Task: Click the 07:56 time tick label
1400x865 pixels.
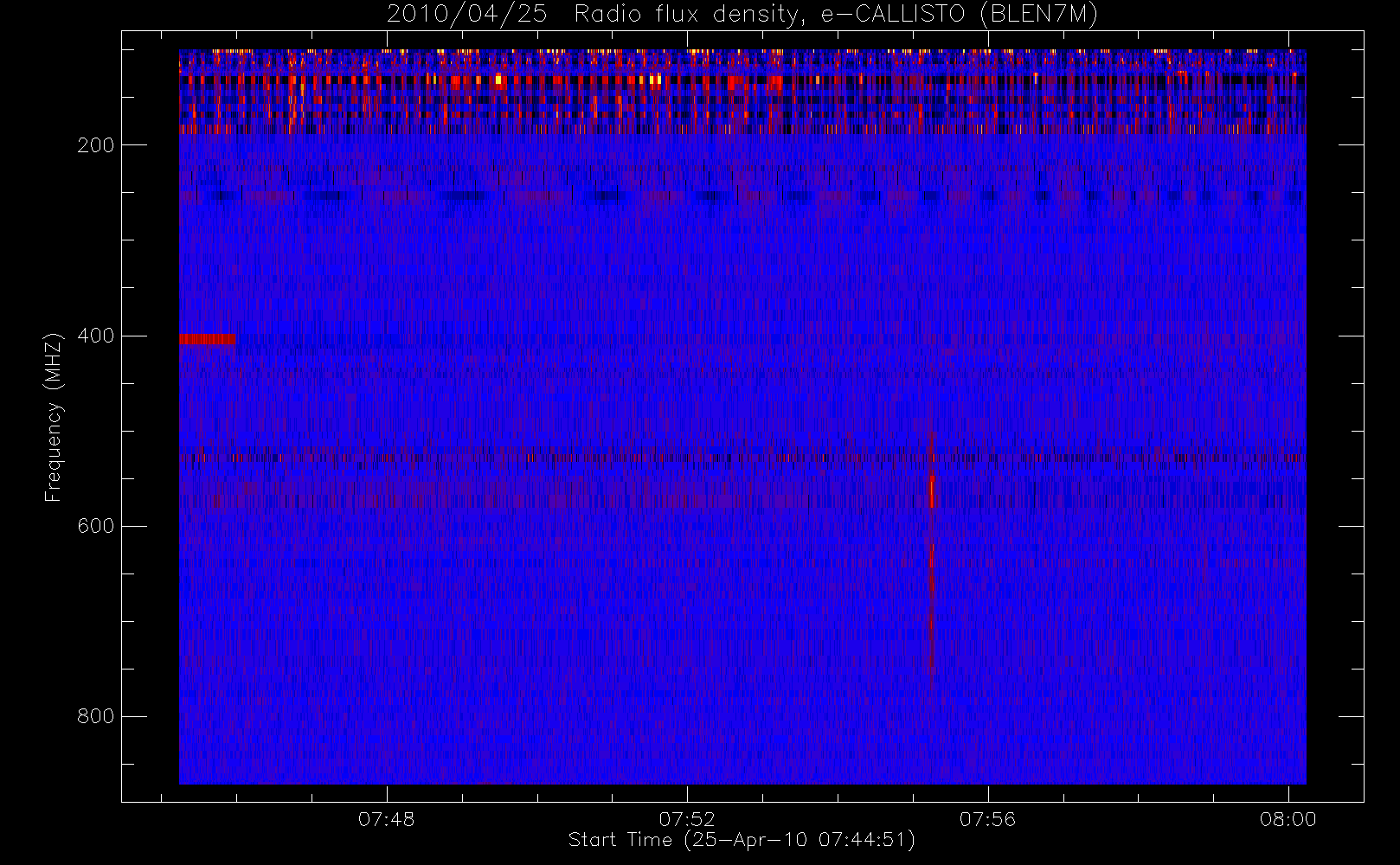Action: click(987, 819)
